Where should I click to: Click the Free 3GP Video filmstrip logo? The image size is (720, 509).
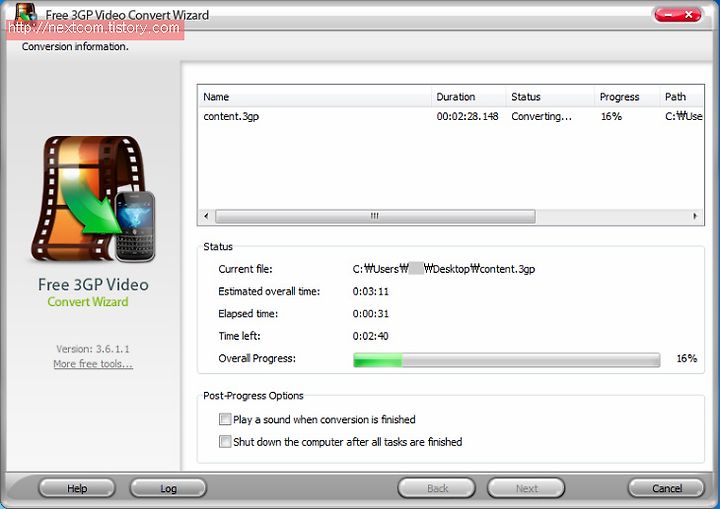point(94,198)
